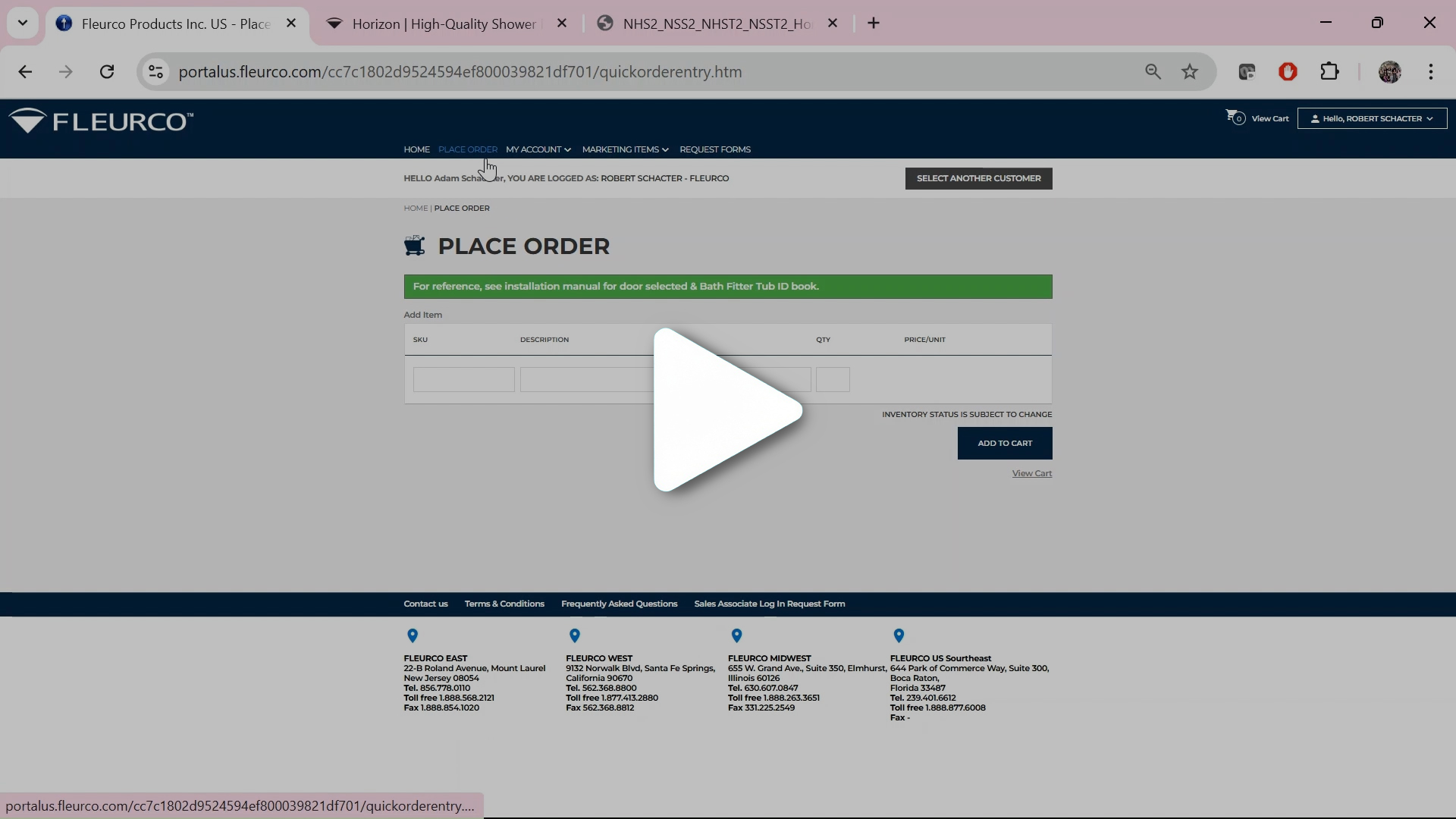Click FLEURCO EAST location pin
The image size is (1456, 819).
point(413,635)
